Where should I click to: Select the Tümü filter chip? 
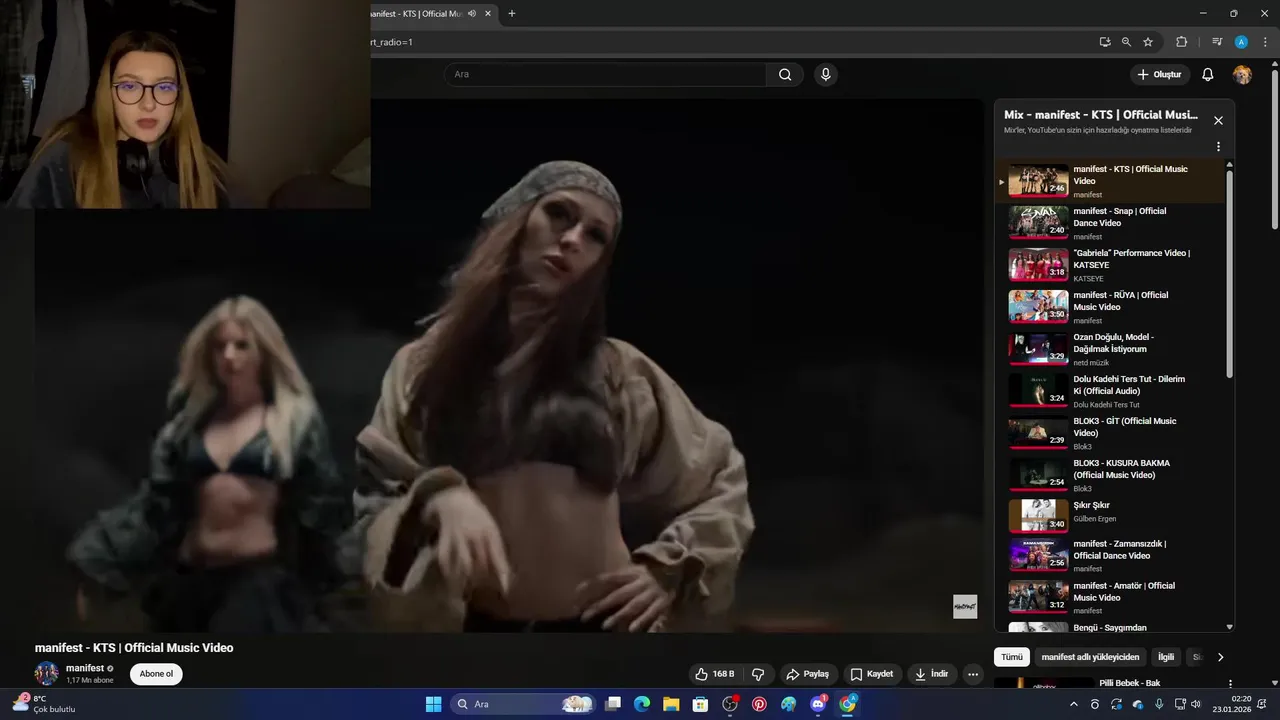1012,657
